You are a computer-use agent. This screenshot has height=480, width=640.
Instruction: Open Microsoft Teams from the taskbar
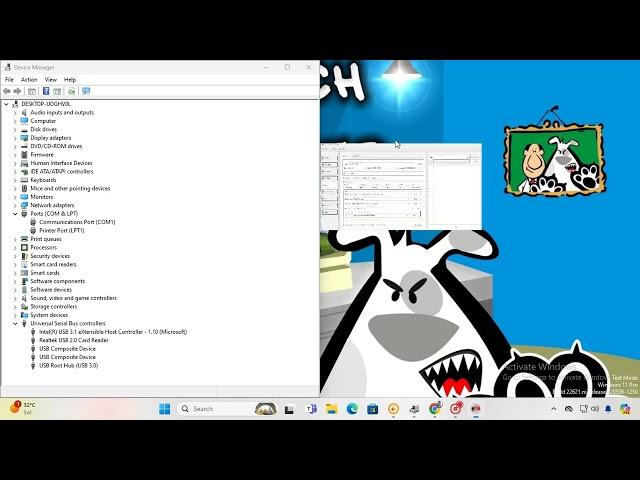[311, 409]
